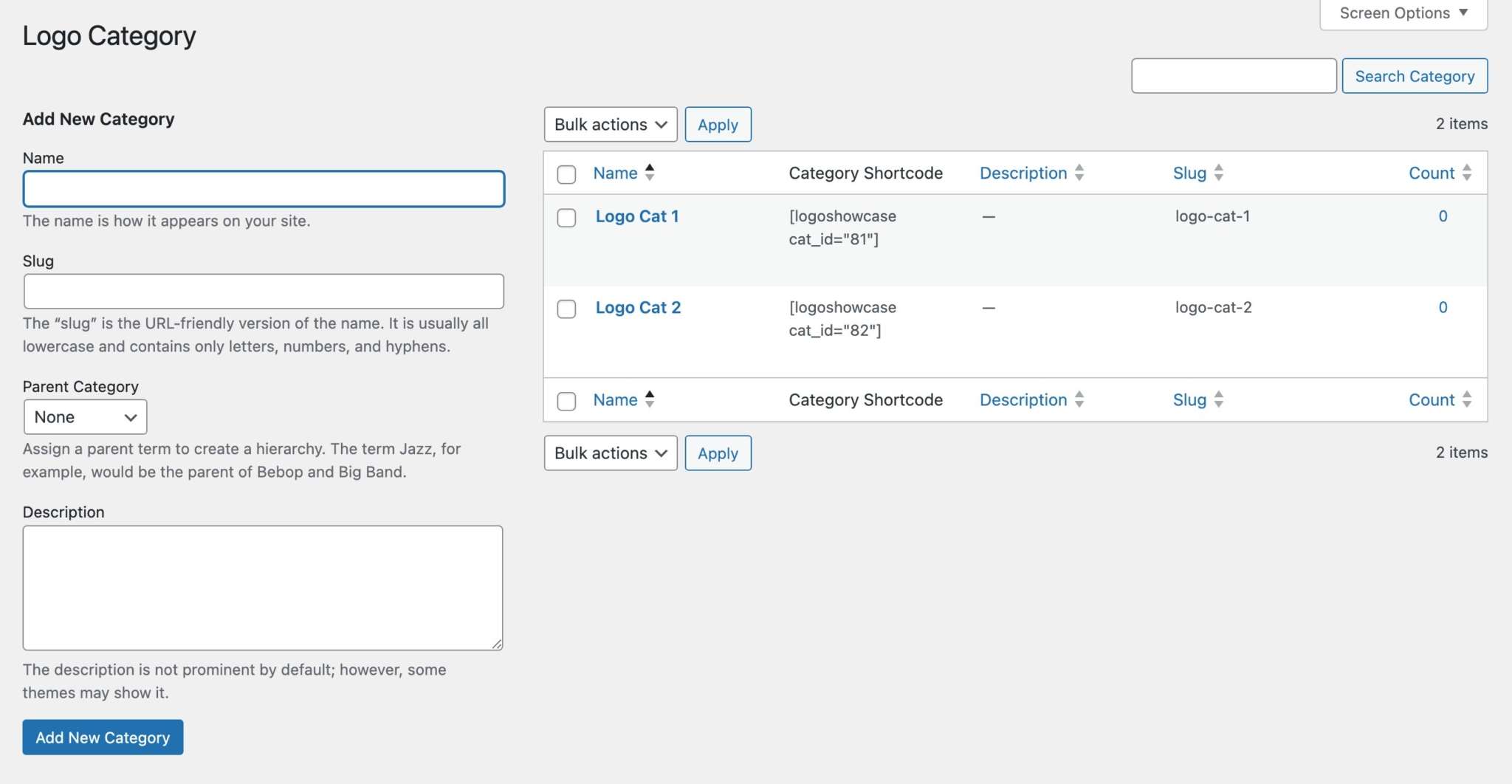Select the shortcode text cat_id="82"
The height and width of the screenshot is (784, 1512).
click(835, 330)
